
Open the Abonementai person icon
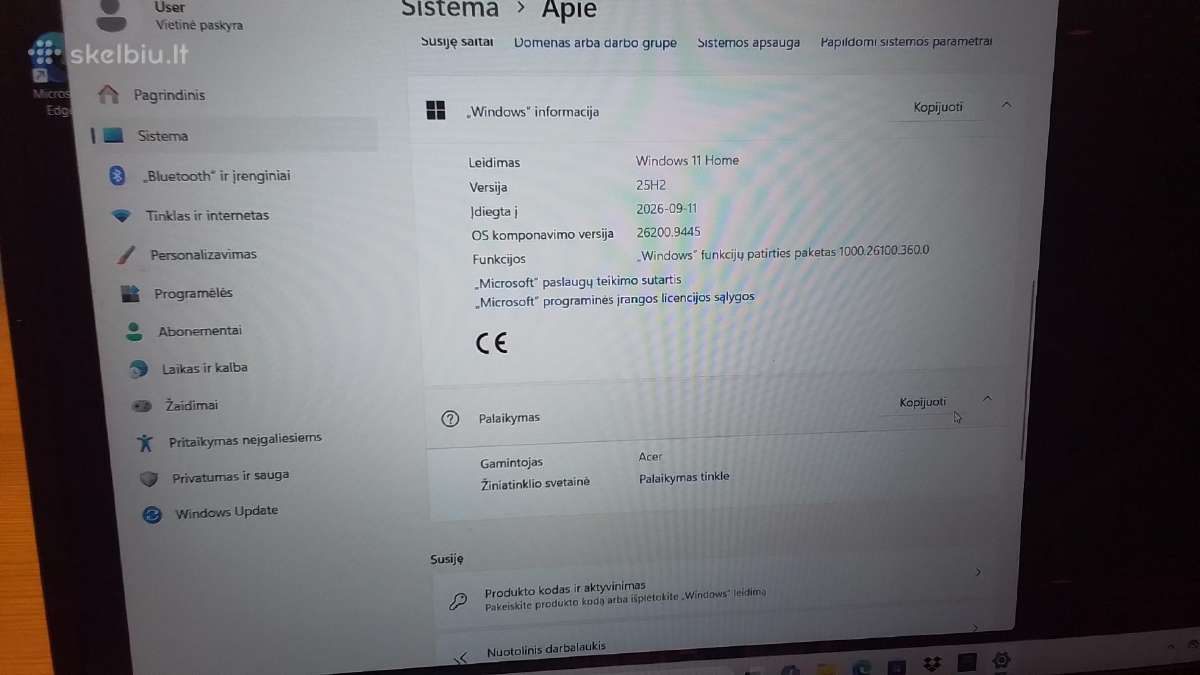(x=134, y=331)
